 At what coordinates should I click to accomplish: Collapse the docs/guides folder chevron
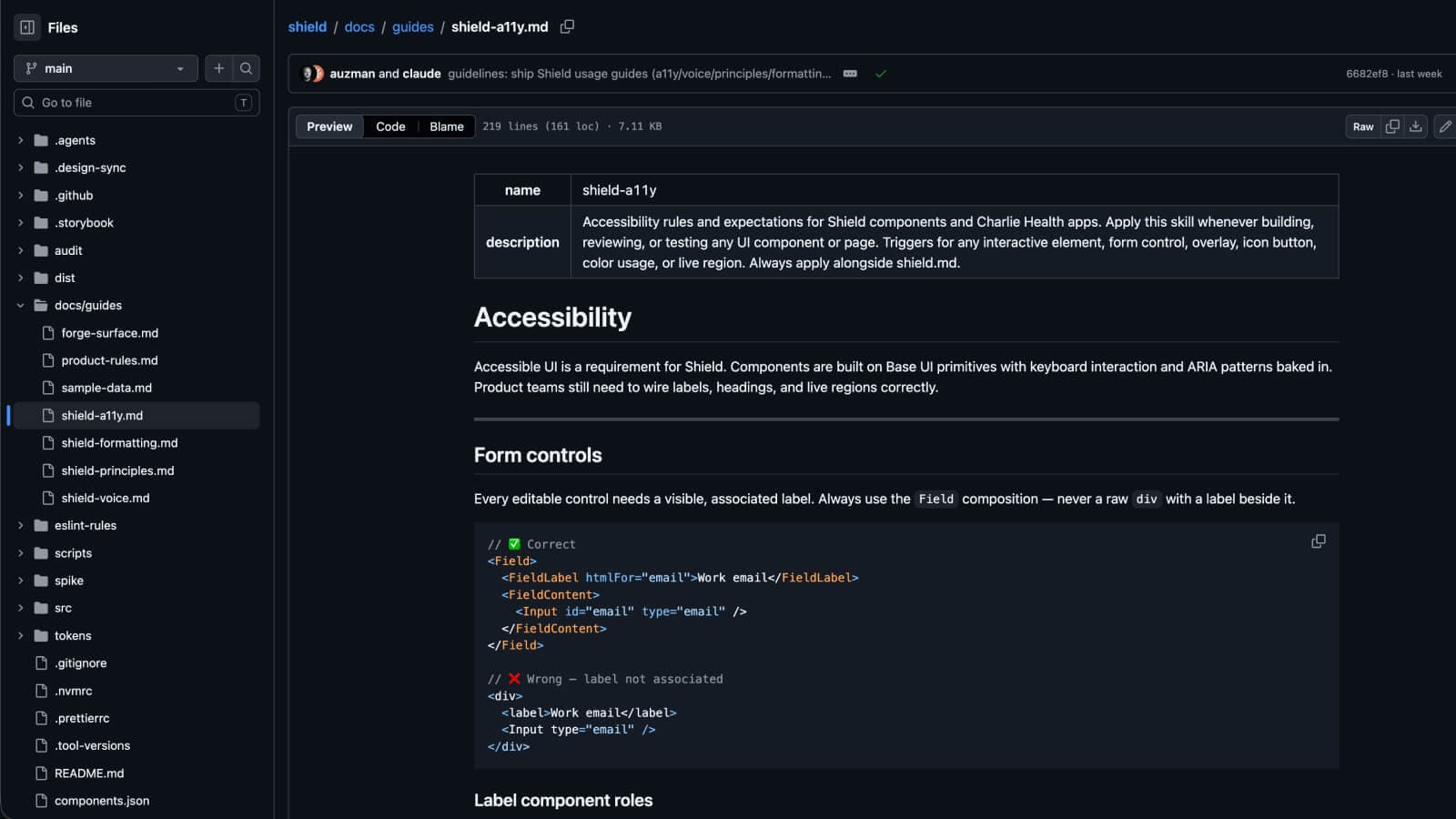point(21,306)
